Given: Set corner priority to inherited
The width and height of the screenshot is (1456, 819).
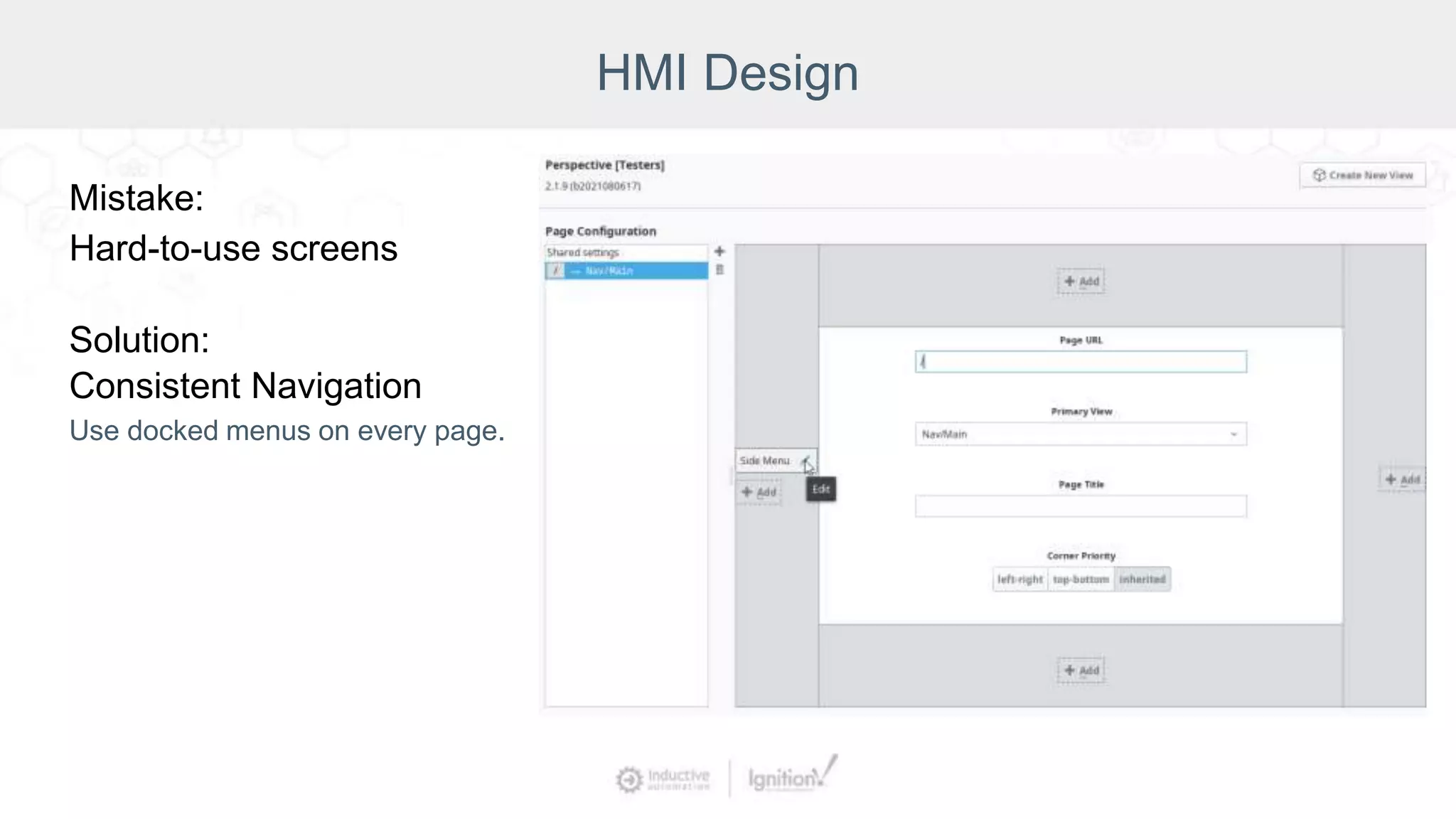Looking at the screenshot, I should point(1142,579).
